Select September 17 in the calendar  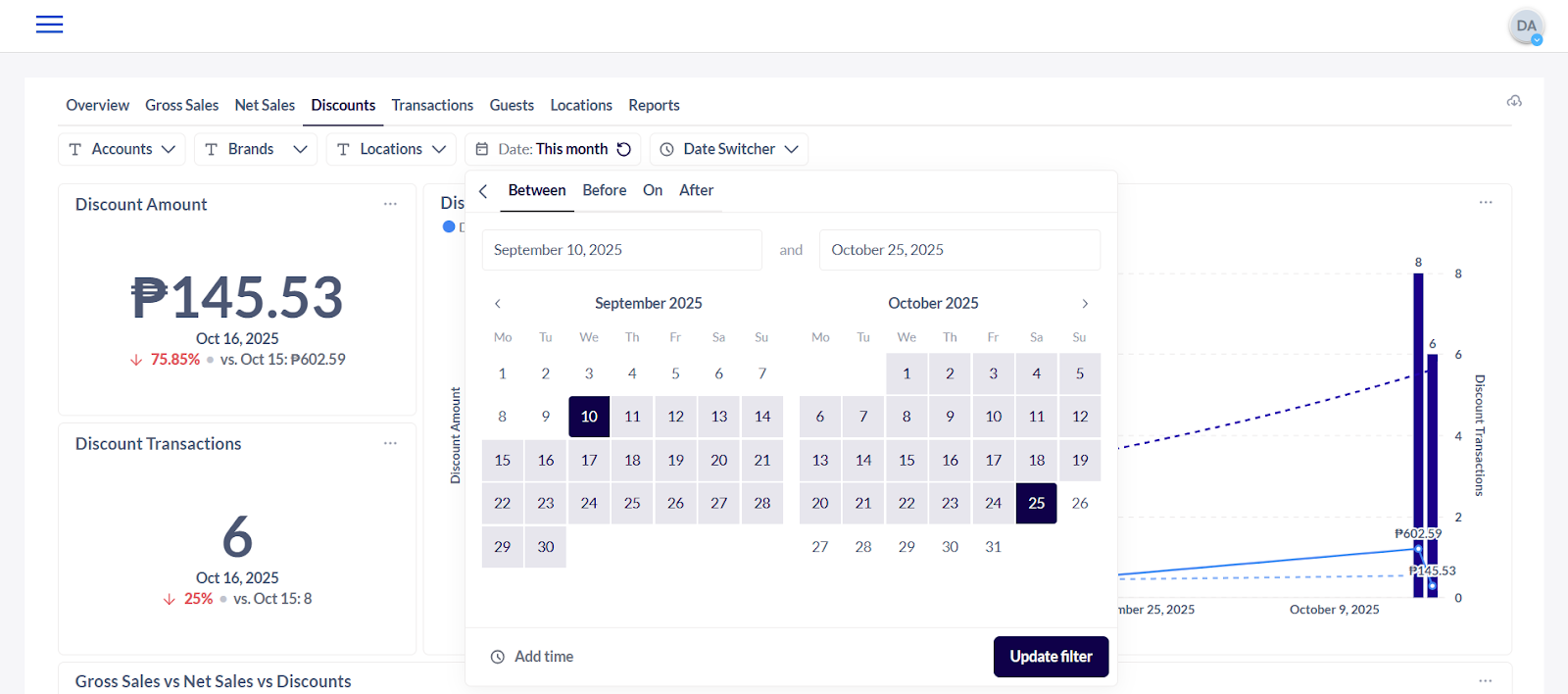point(589,460)
